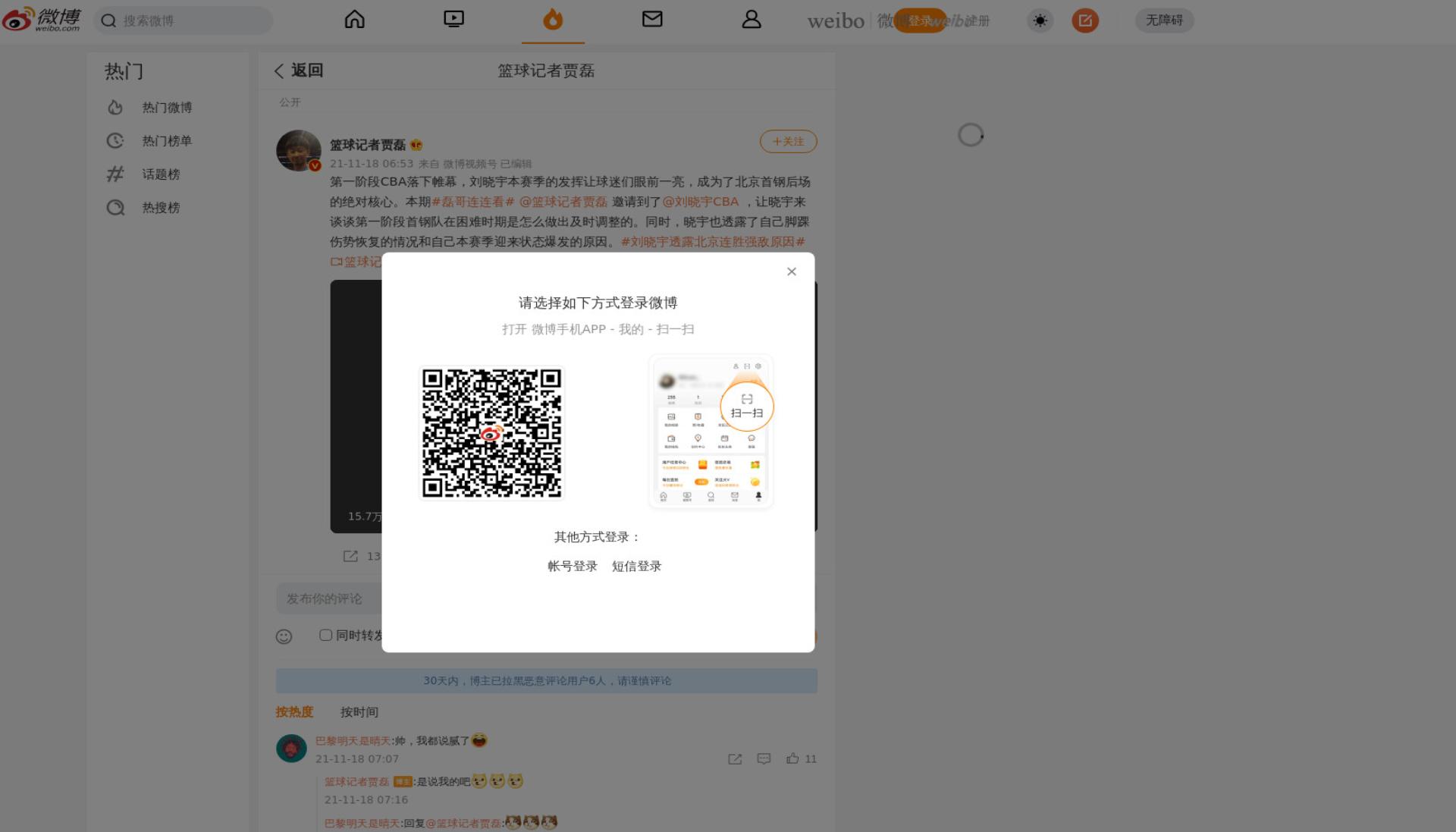
Task: Click the share/repost icon under the video
Action: 350,556
